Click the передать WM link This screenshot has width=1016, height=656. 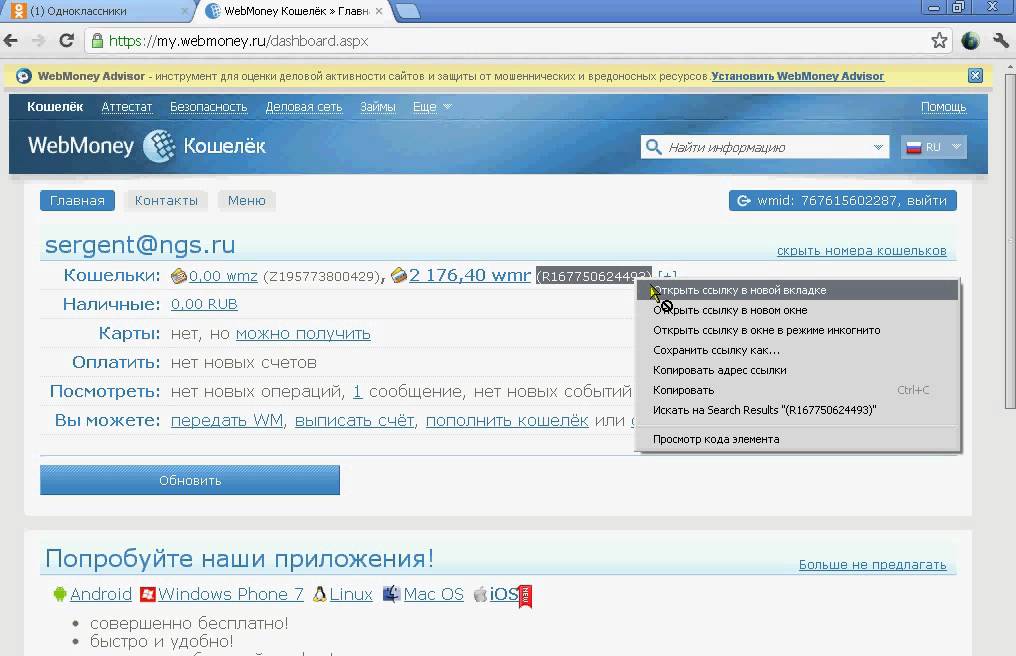(227, 420)
